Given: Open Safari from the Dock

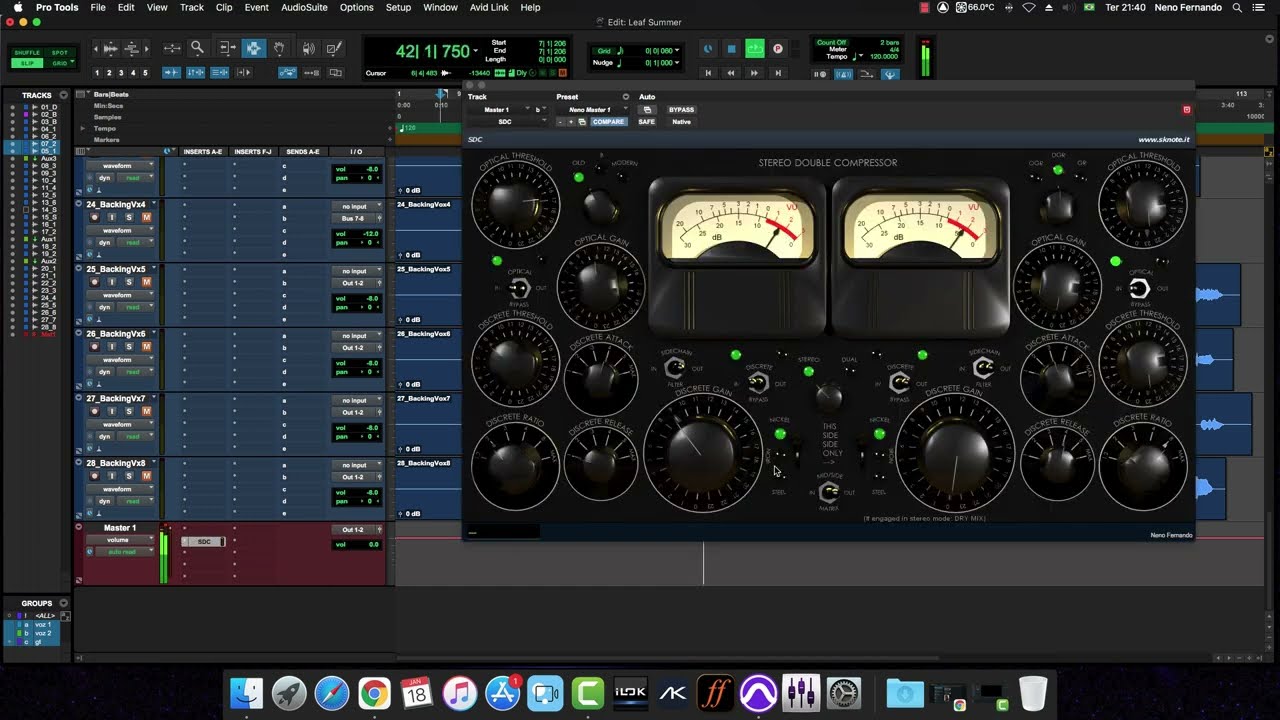Looking at the screenshot, I should coord(332,693).
